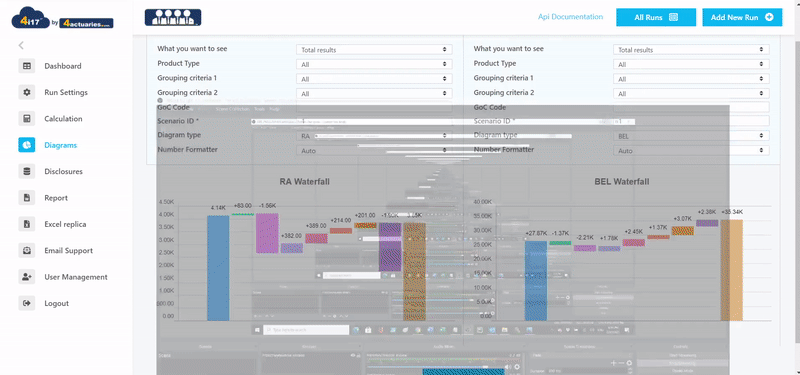The height and width of the screenshot is (375, 800).
Task: Click the +27.87K blue bar in BEL Waterfall
Action: [x=536, y=281]
